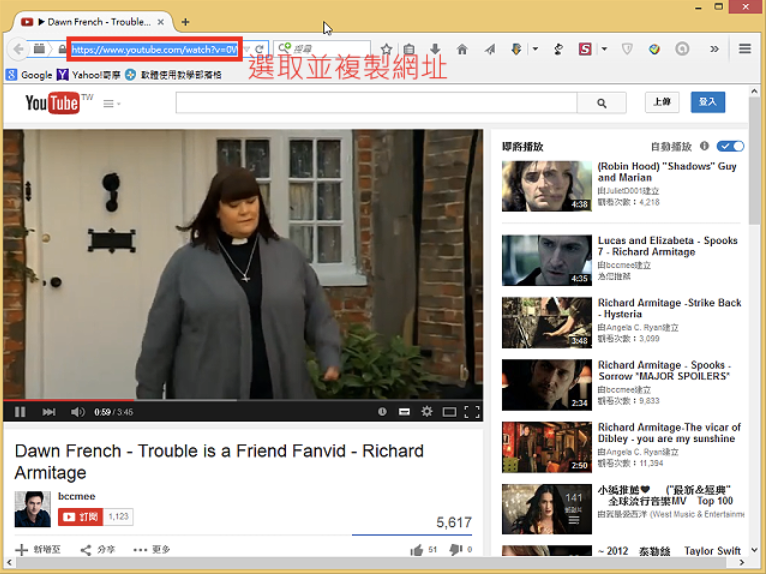Click the autoplay info icon

point(704,146)
